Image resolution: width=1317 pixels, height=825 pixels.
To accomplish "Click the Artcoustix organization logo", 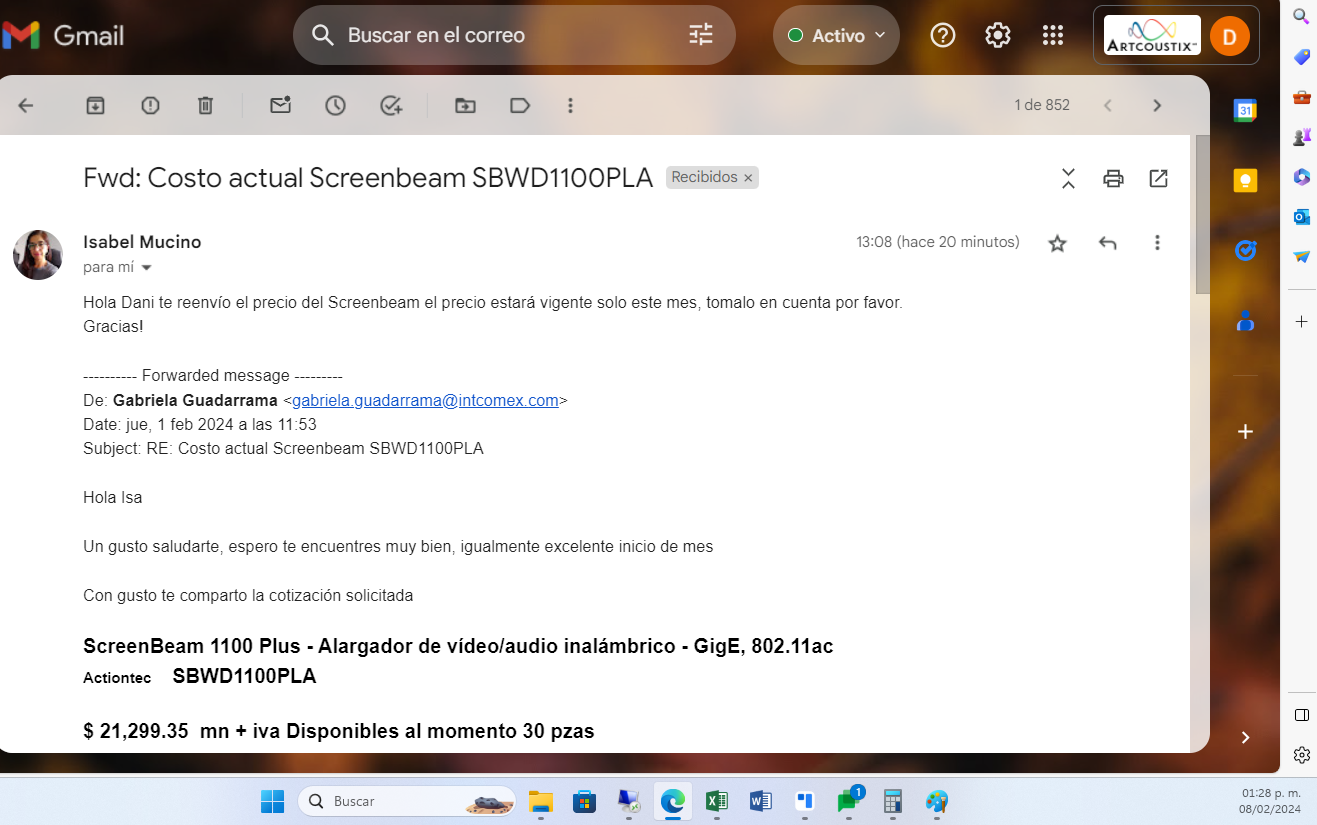I will (x=1152, y=35).
